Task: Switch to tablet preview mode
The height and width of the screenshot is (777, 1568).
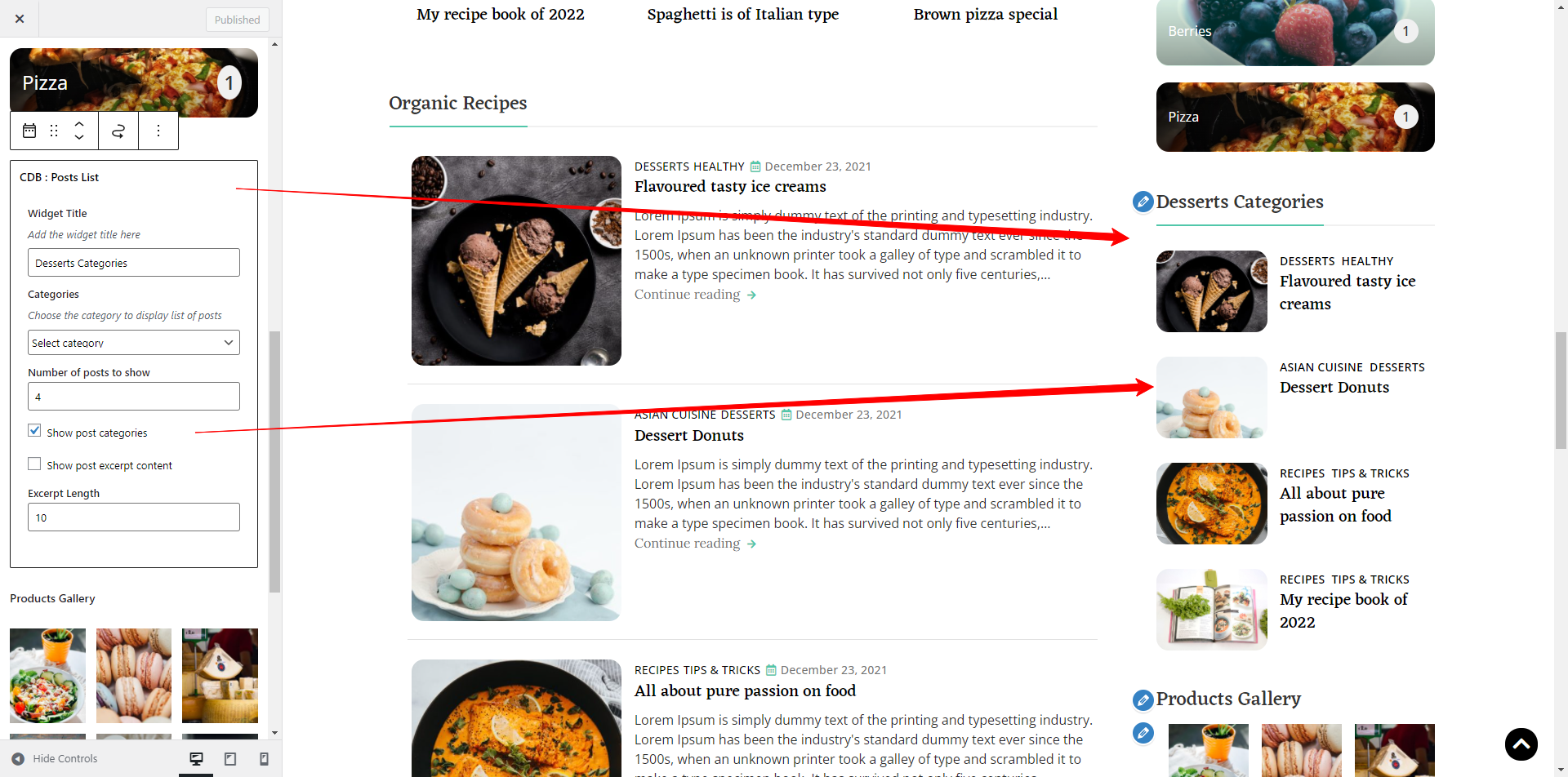Action: pos(230,759)
